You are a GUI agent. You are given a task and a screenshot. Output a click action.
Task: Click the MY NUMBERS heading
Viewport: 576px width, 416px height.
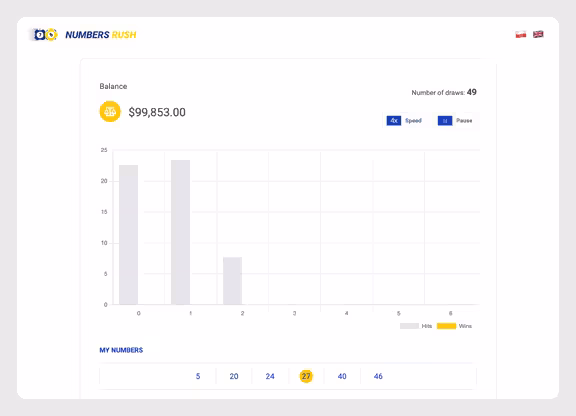pos(121,350)
